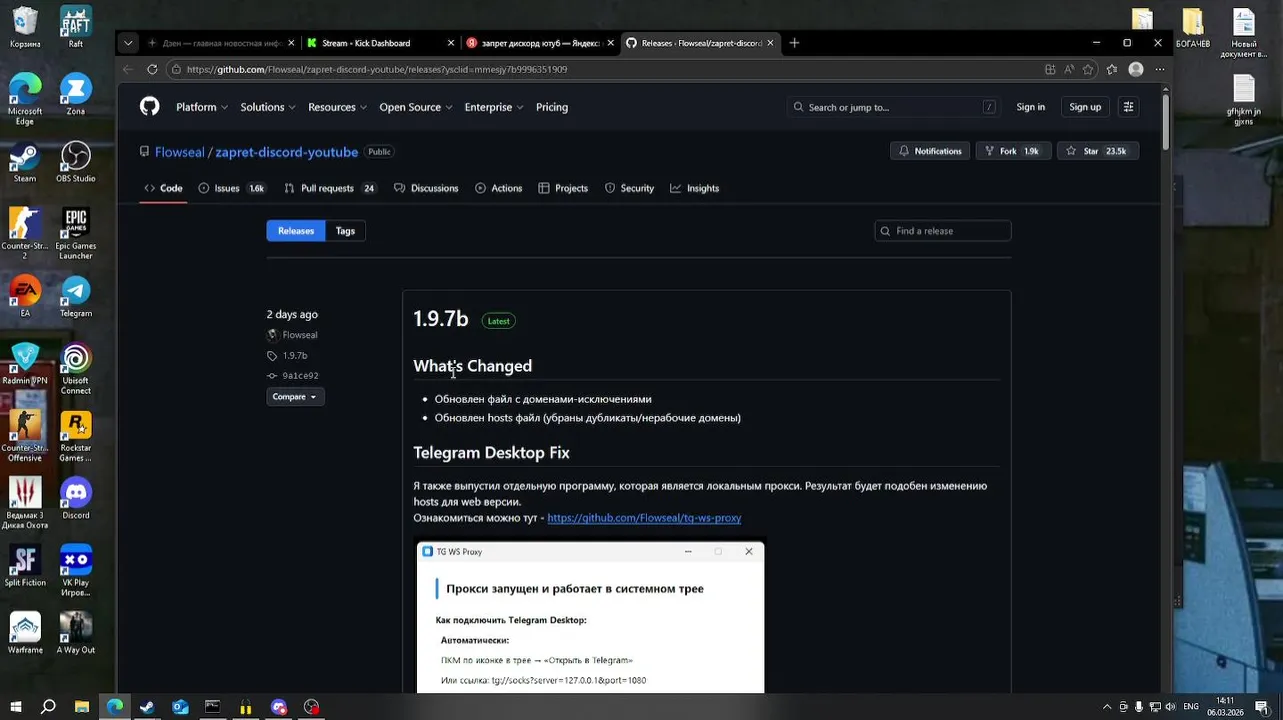Open Recycle Bin desktop icon
This screenshot has width=1283, height=720.
click(25, 28)
